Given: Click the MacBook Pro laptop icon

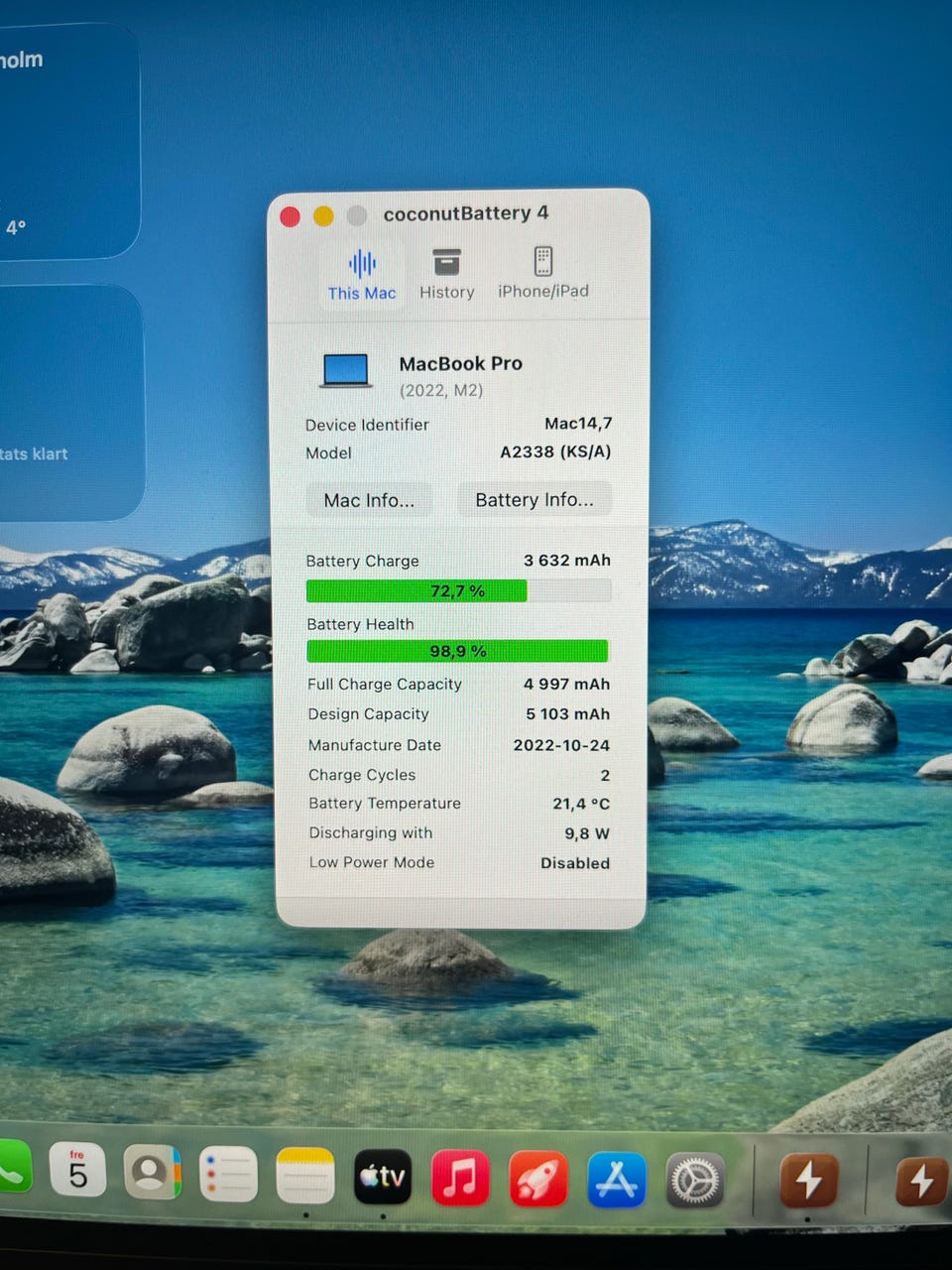Looking at the screenshot, I should click(345, 372).
